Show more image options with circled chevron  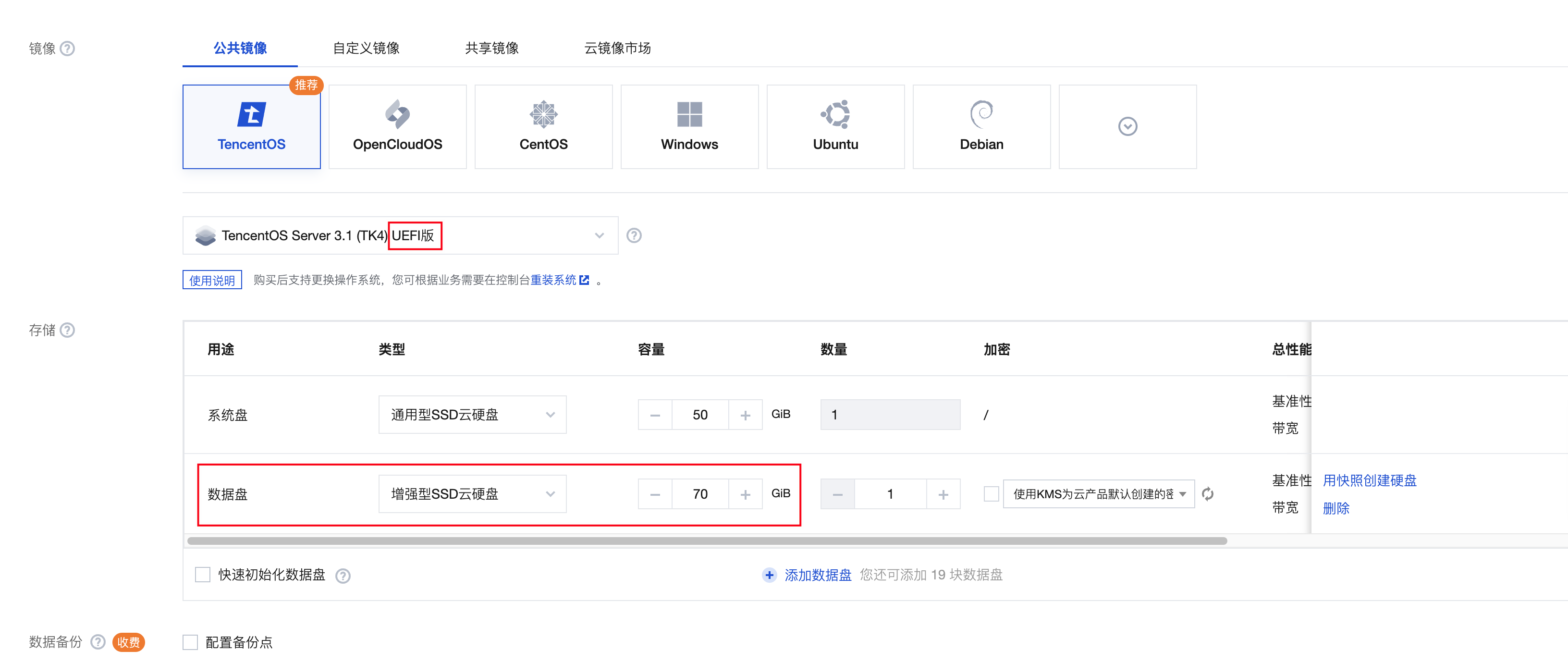pyautogui.click(x=1127, y=126)
